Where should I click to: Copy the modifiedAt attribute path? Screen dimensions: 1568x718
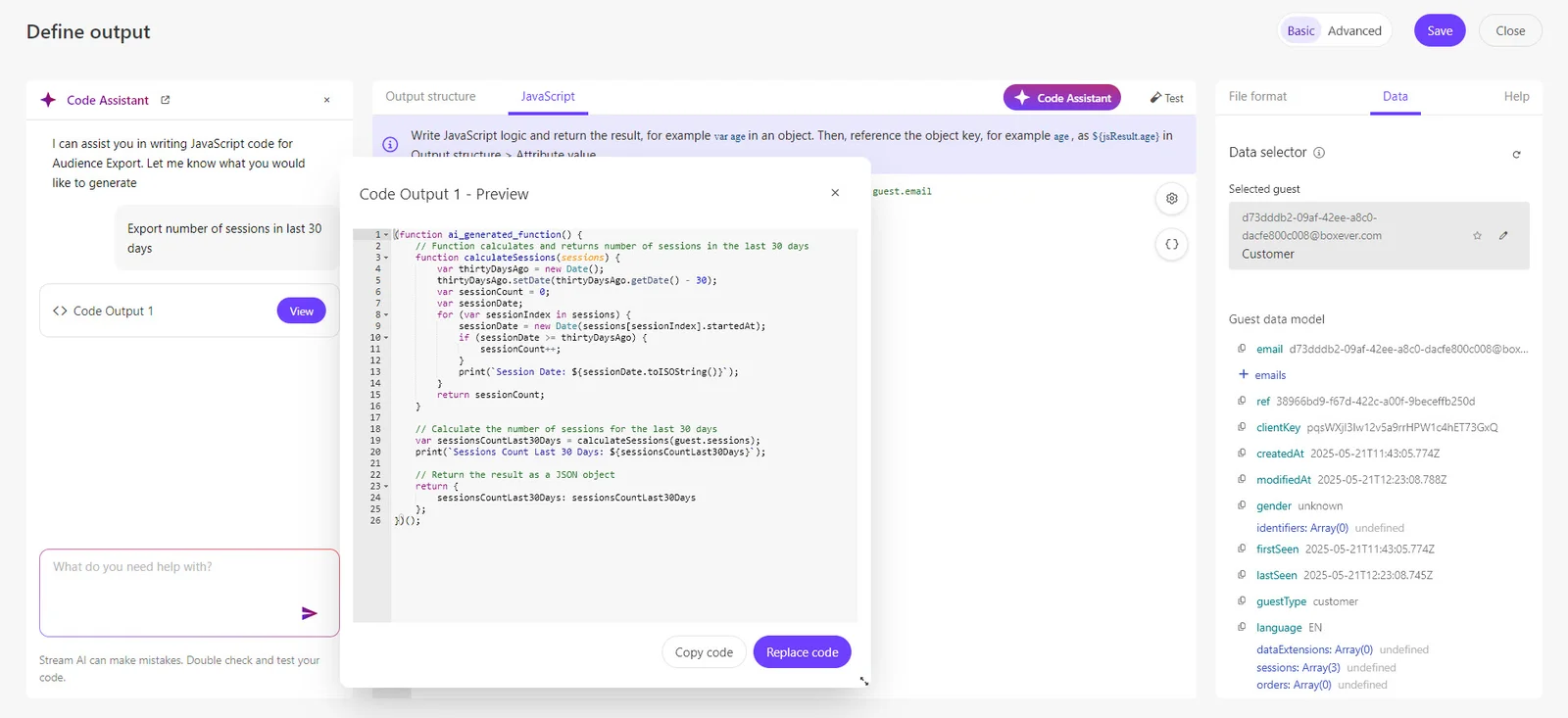pyautogui.click(x=1242, y=479)
